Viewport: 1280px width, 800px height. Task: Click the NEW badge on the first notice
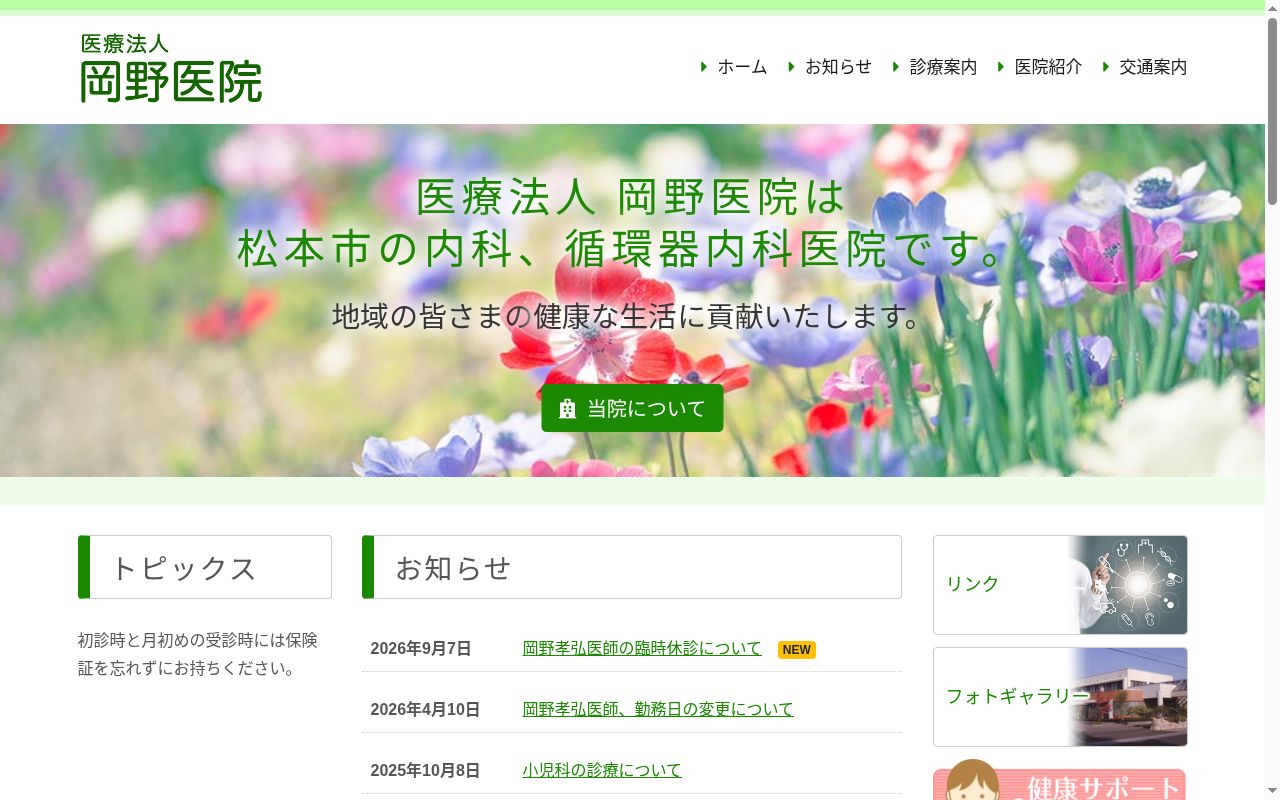point(797,650)
